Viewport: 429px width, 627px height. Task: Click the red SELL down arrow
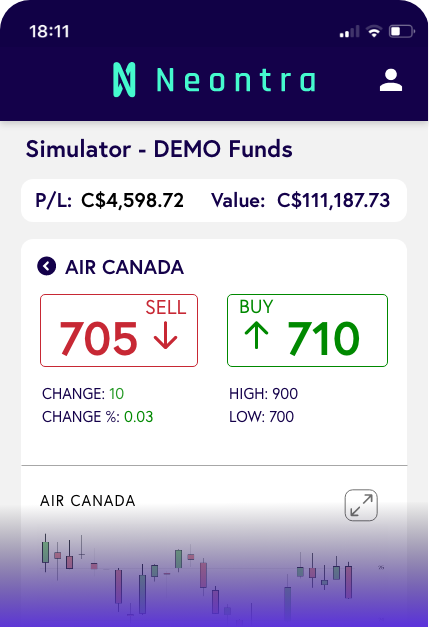coord(166,337)
